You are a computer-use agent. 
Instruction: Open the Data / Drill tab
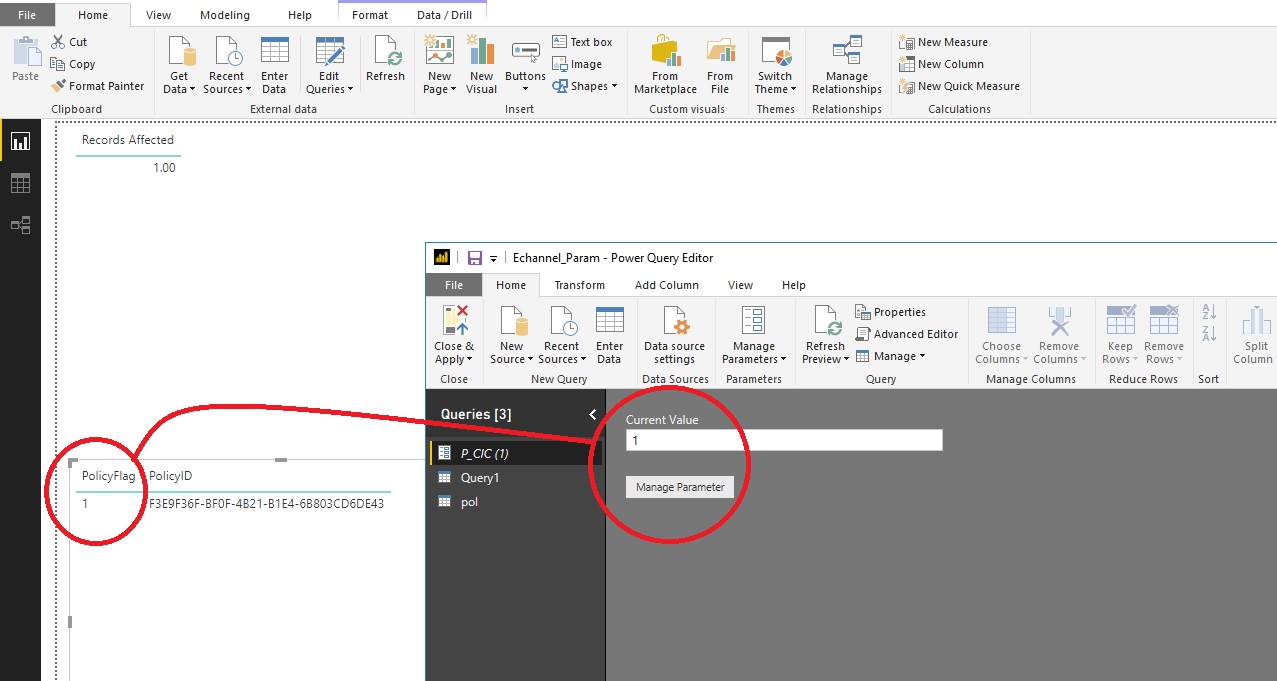[x=444, y=15]
